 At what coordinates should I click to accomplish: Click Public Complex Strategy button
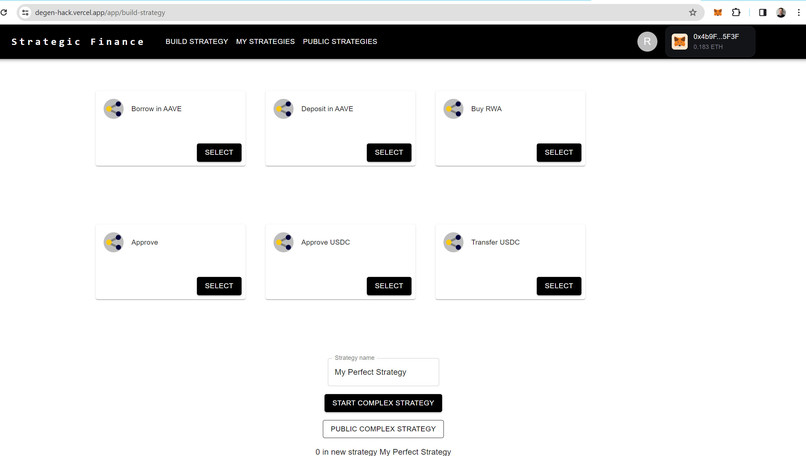[383, 429]
